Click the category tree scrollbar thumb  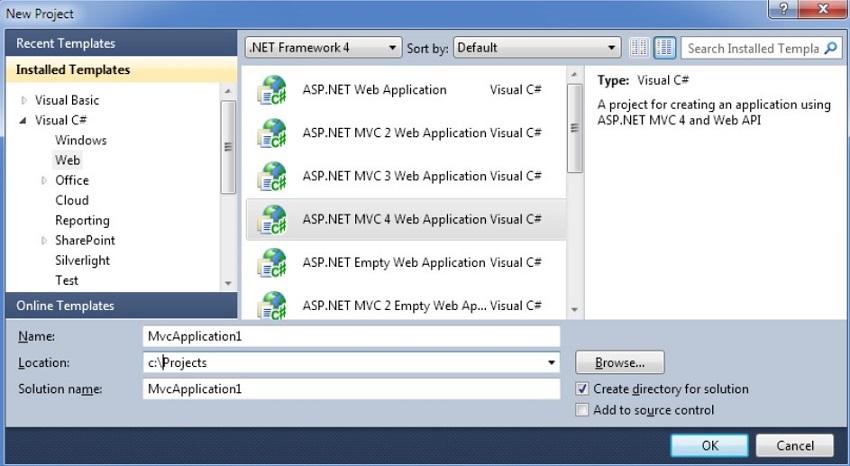pyautogui.click(x=228, y=147)
